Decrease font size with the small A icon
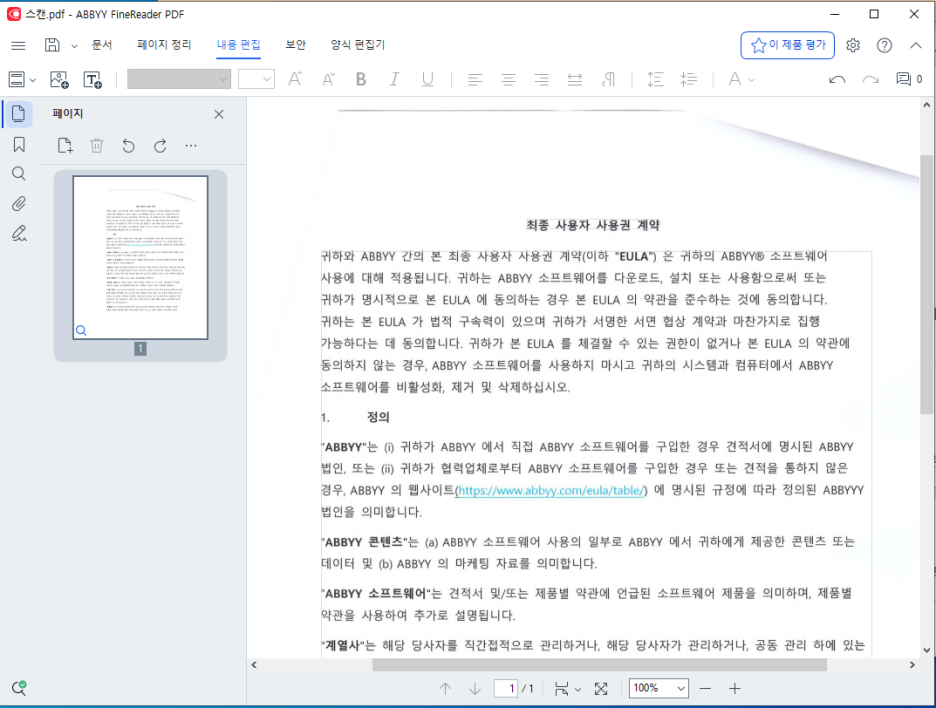Viewport: 936px width, 708px height. (328, 79)
